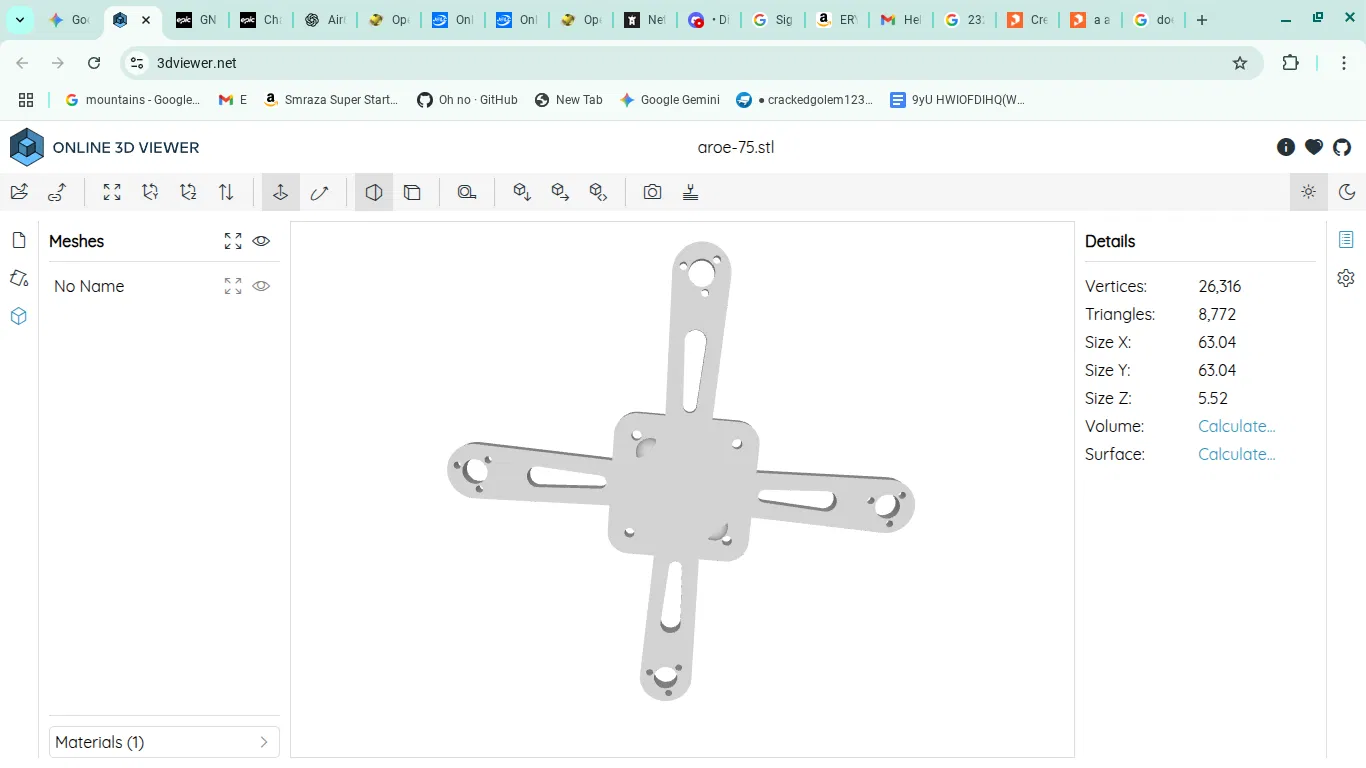
Task: Open the "Smraza Super Start..." bookmark
Action: click(x=331, y=100)
